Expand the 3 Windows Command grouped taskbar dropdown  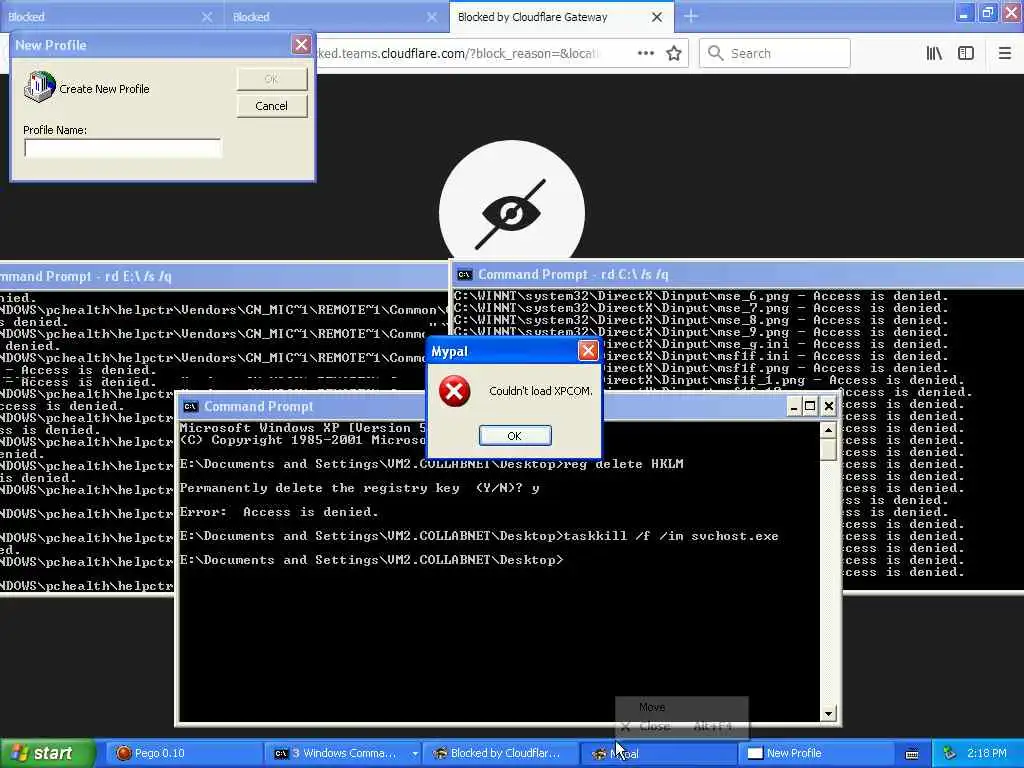point(415,753)
